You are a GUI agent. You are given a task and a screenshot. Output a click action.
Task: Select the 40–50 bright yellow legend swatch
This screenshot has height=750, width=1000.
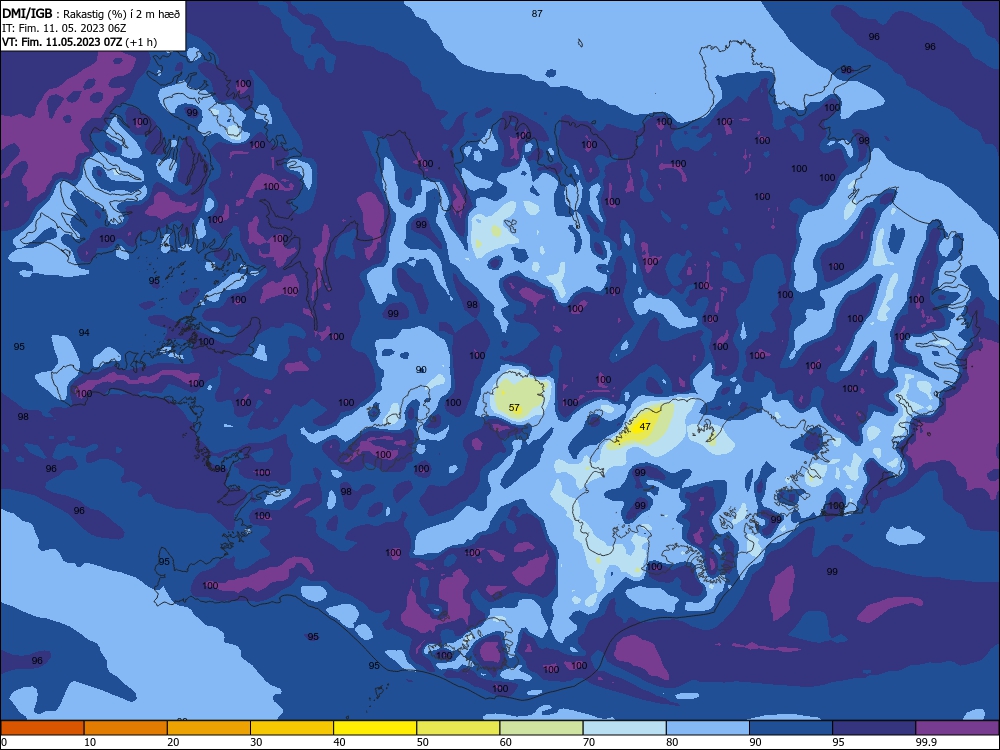[x=375, y=728]
